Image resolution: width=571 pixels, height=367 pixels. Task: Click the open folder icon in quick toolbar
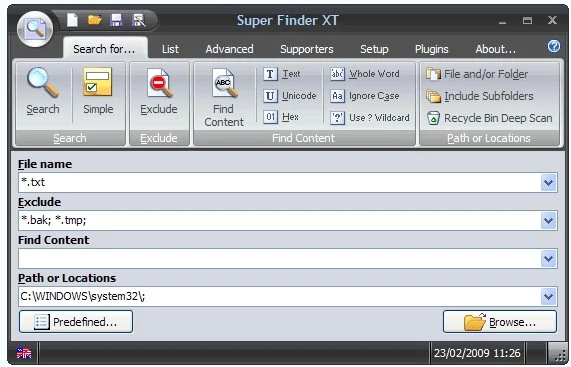pos(94,20)
